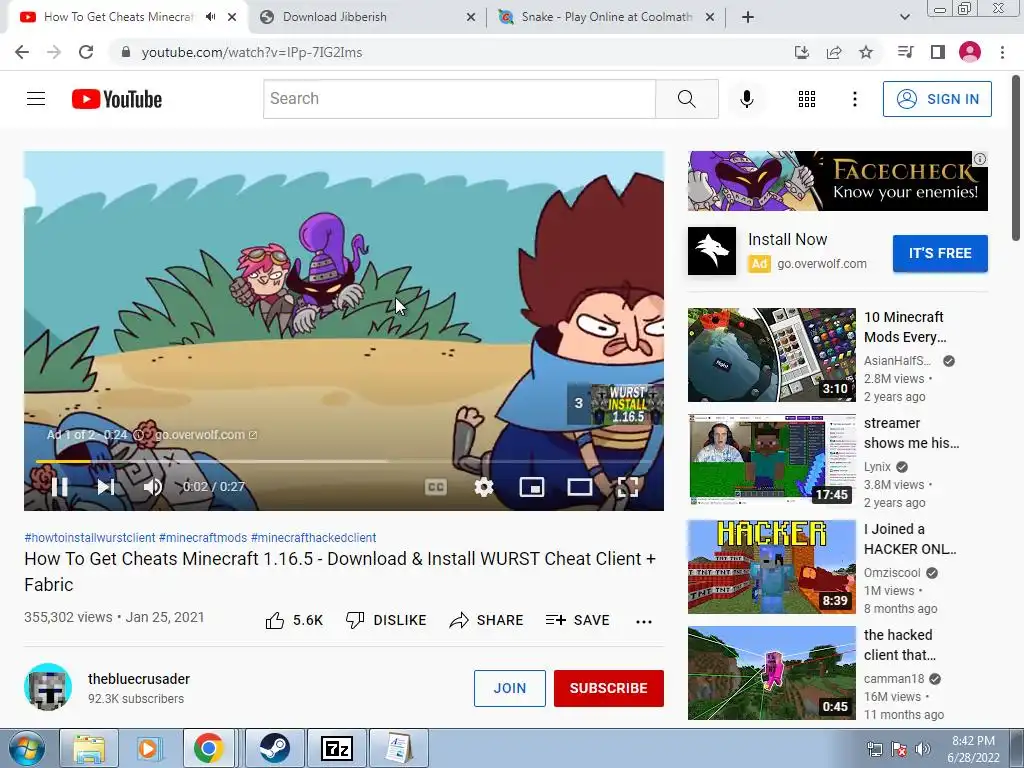Click IT'S FREE ad button
The height and width of the screenshot is (768, 1024).
point(940,253)
